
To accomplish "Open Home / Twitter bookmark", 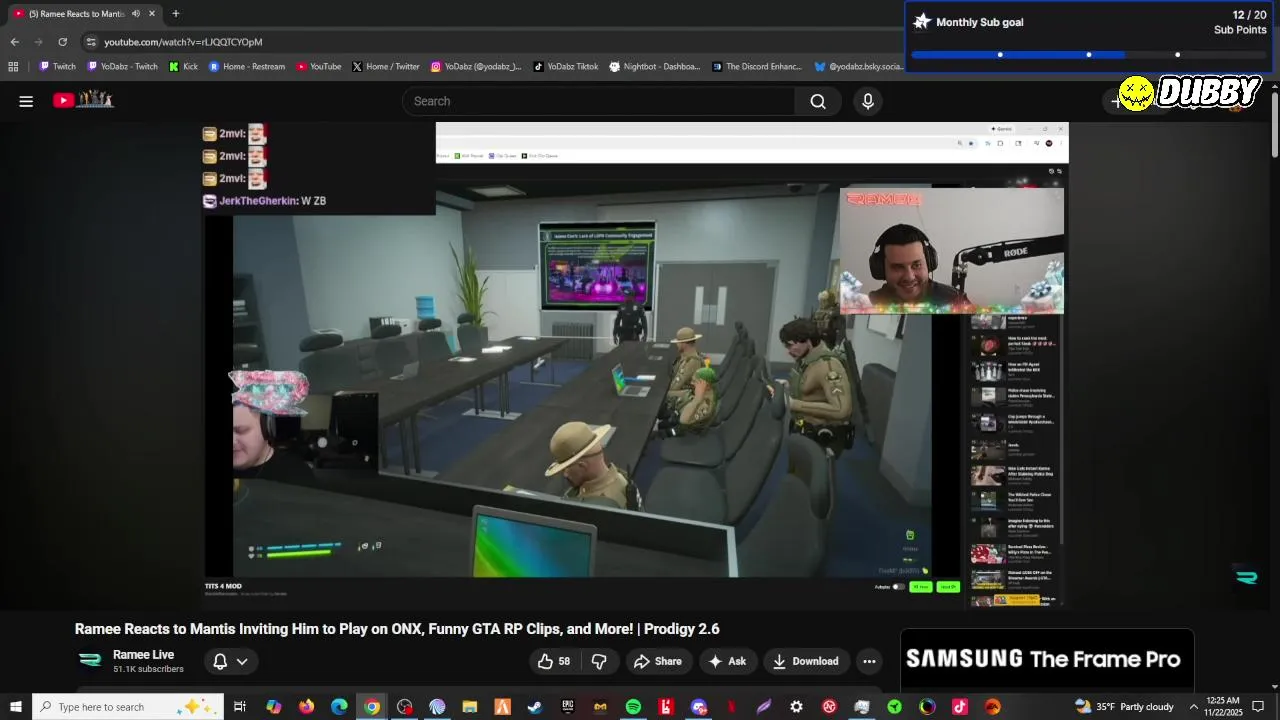I will tap(386, 67).
